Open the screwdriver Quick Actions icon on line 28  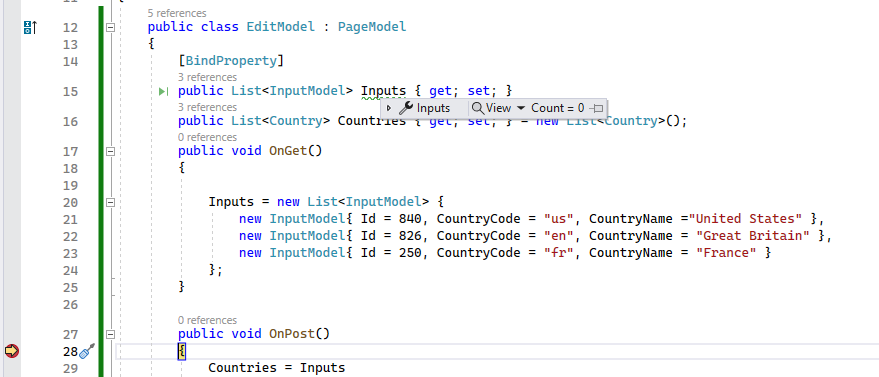(x=87, y=352)
